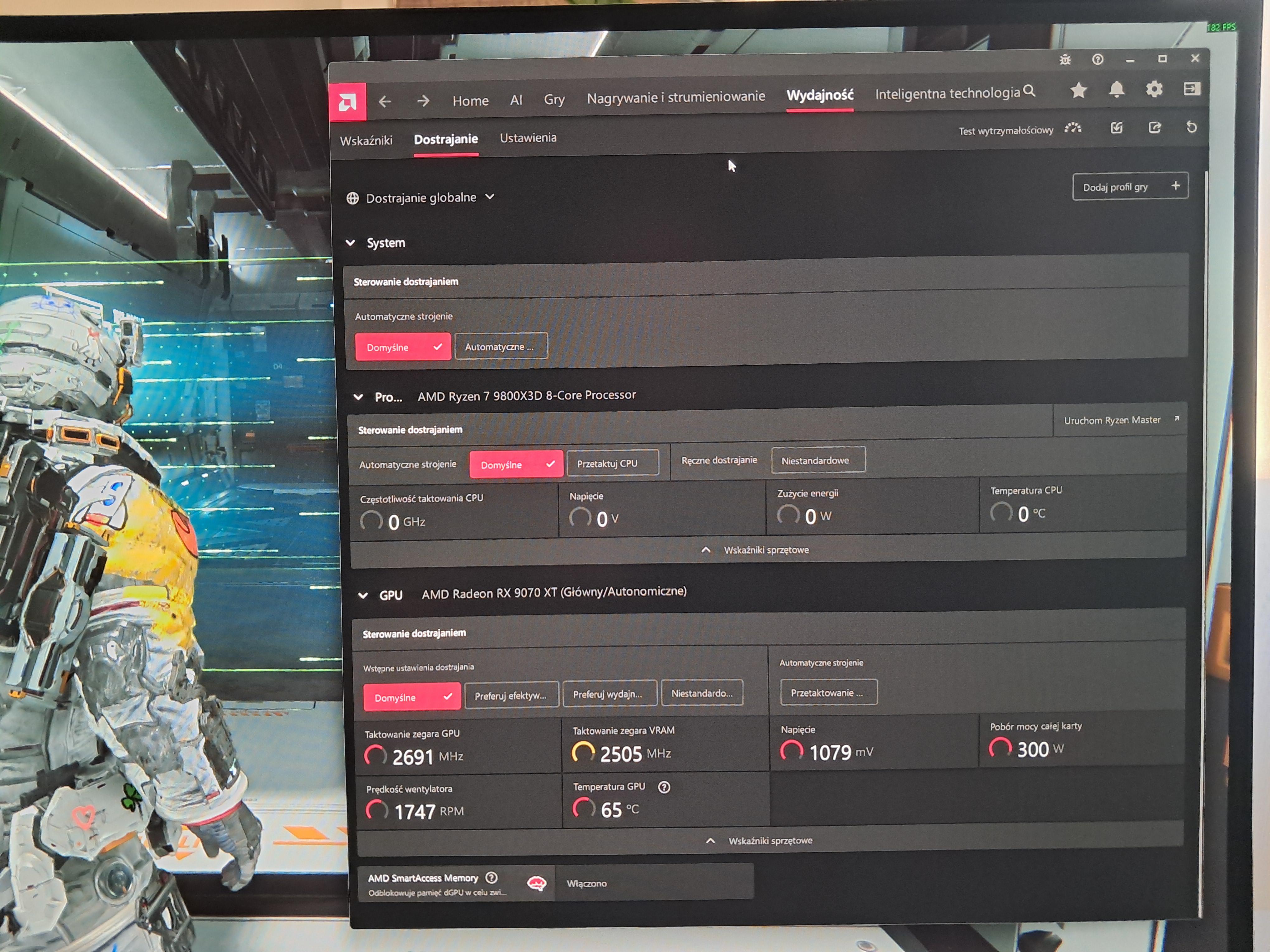Screen dimensions: 1270x952
Task: Launch Uruchom Ryzen Master
Action: click(x=1120, y=420)
